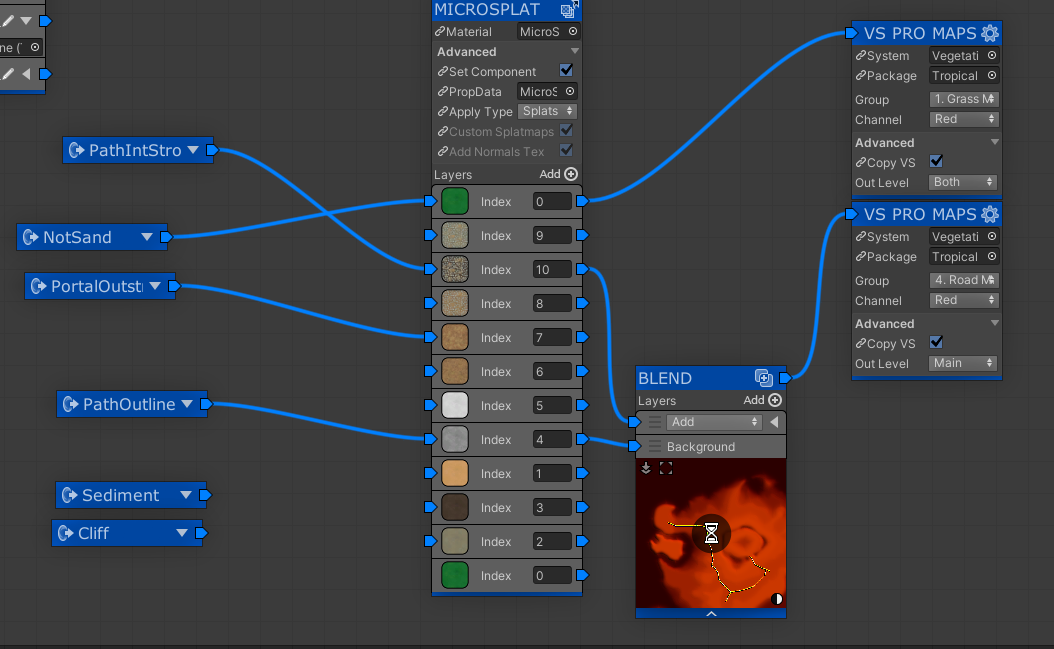This screenshot has height=649, width=1054.
Task: Open Channel dropdown in Road VS Pro Maps node
Action: coord(964,300)
